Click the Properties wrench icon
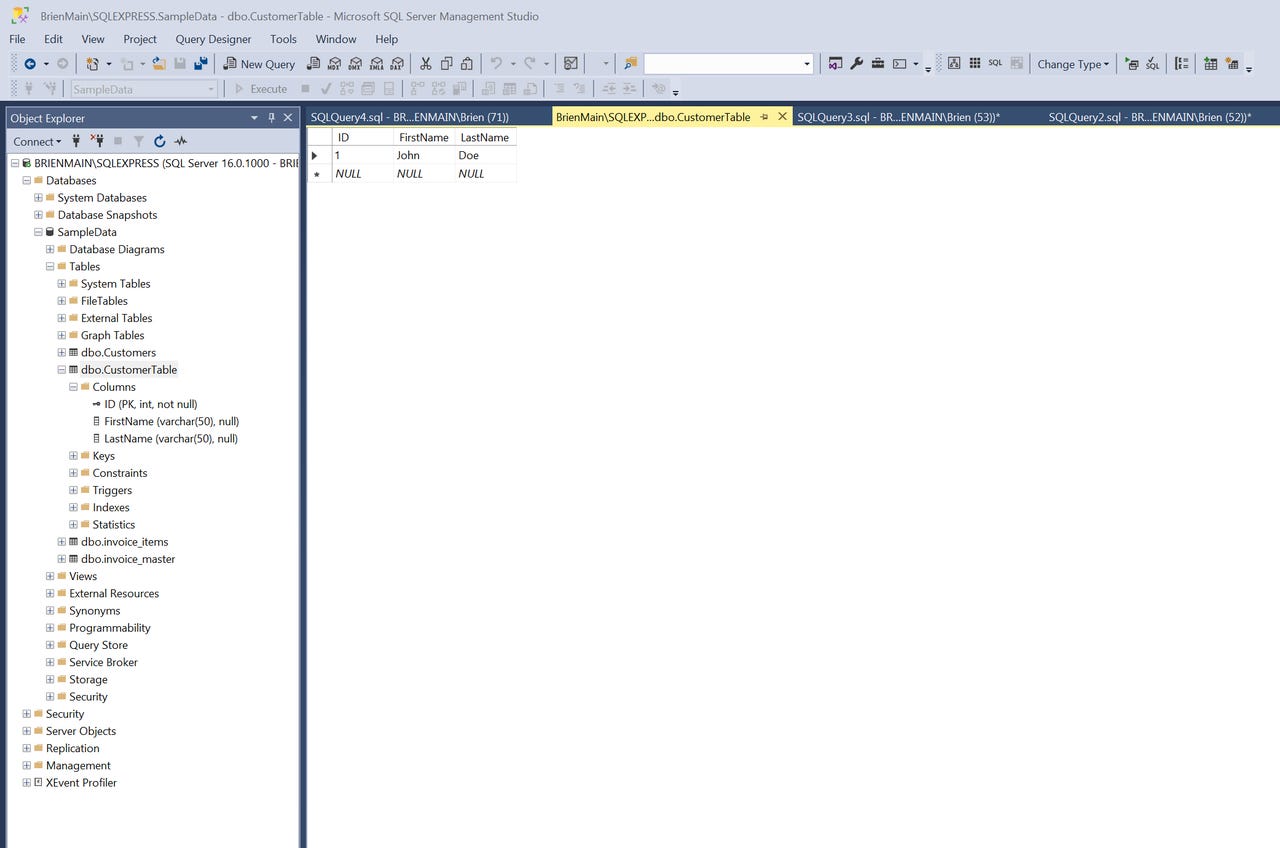 coord(856,64)
